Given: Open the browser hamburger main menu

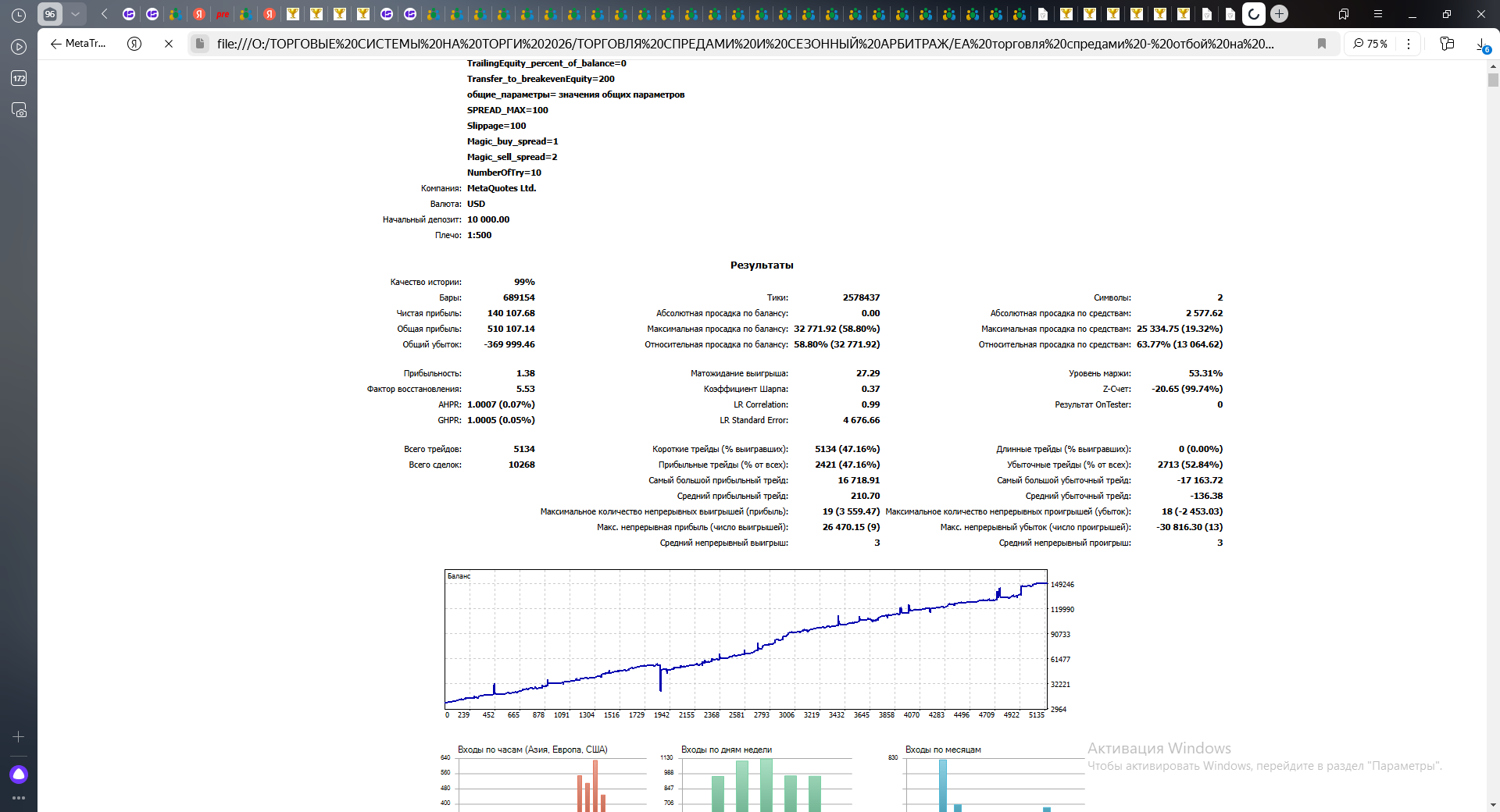Looking at the screenshot, I should click(1378, 14).
